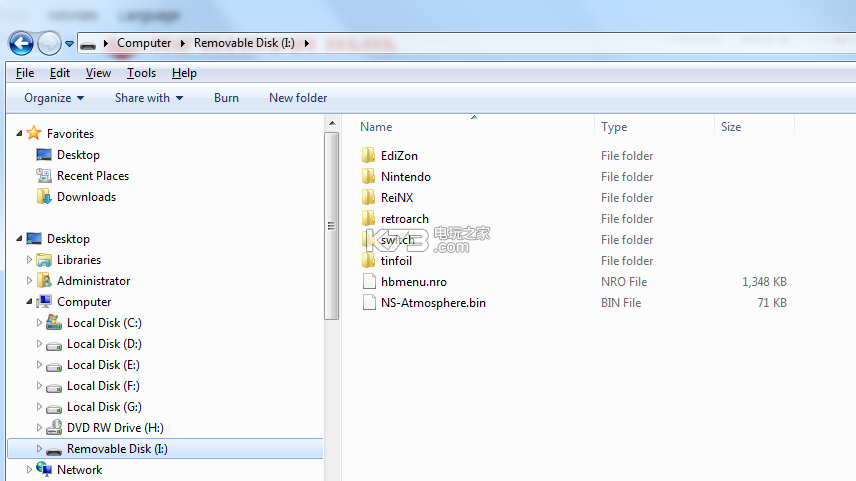The height and width of the screenshot is (481, 856).
Task: Open the ReiNX folder
Action: tap(396, 198)
